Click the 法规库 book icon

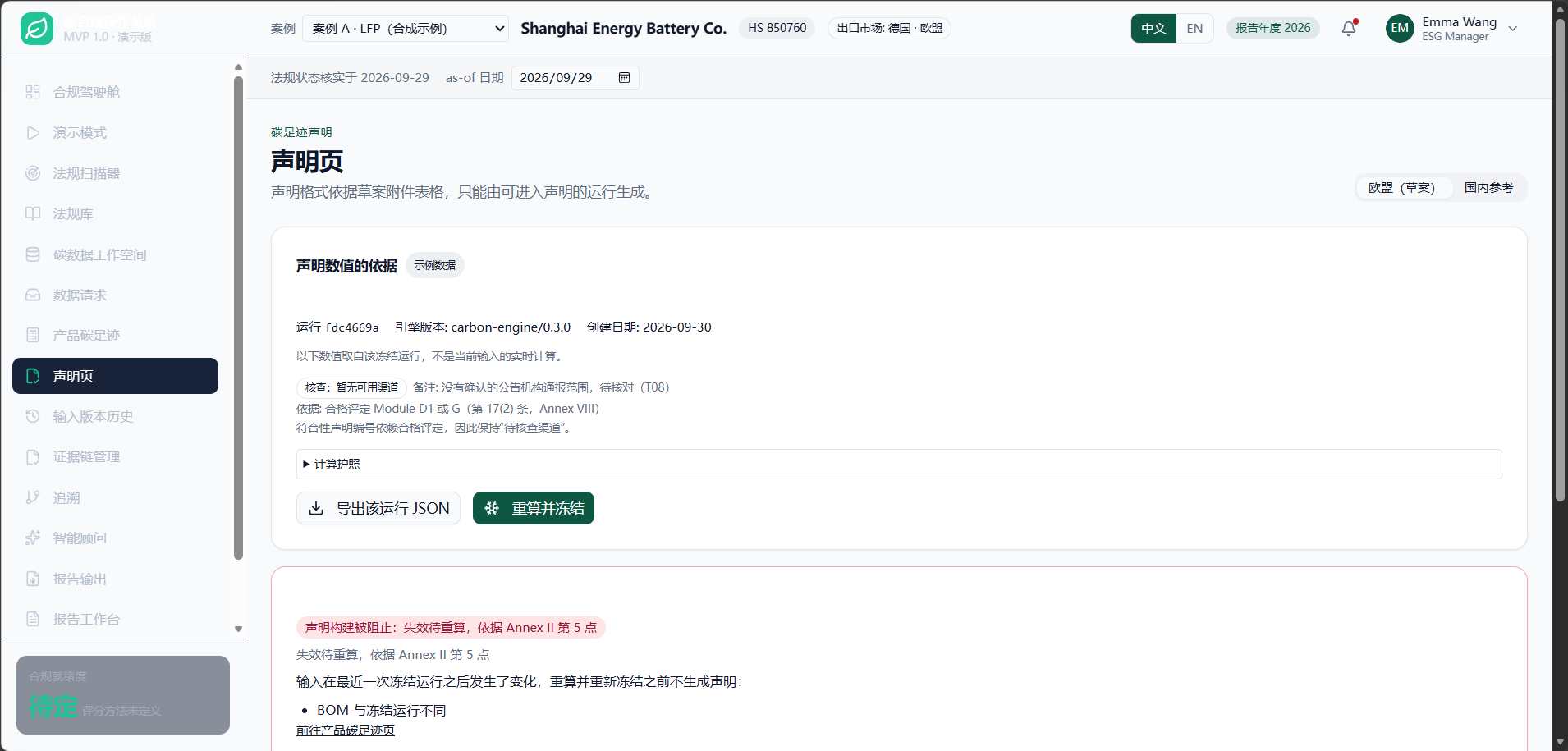click(x=33, y=213)
